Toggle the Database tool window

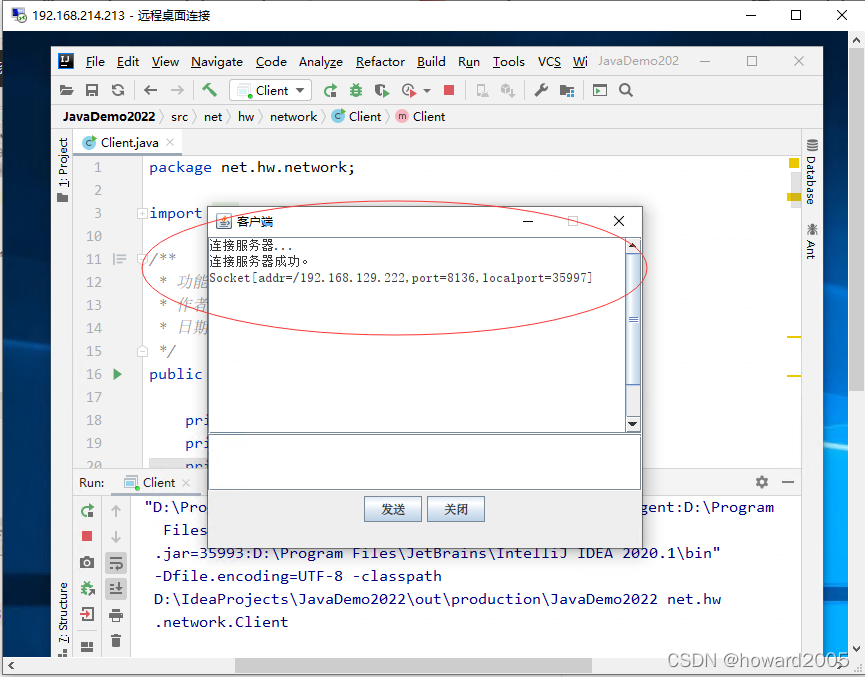pos(811,172)
